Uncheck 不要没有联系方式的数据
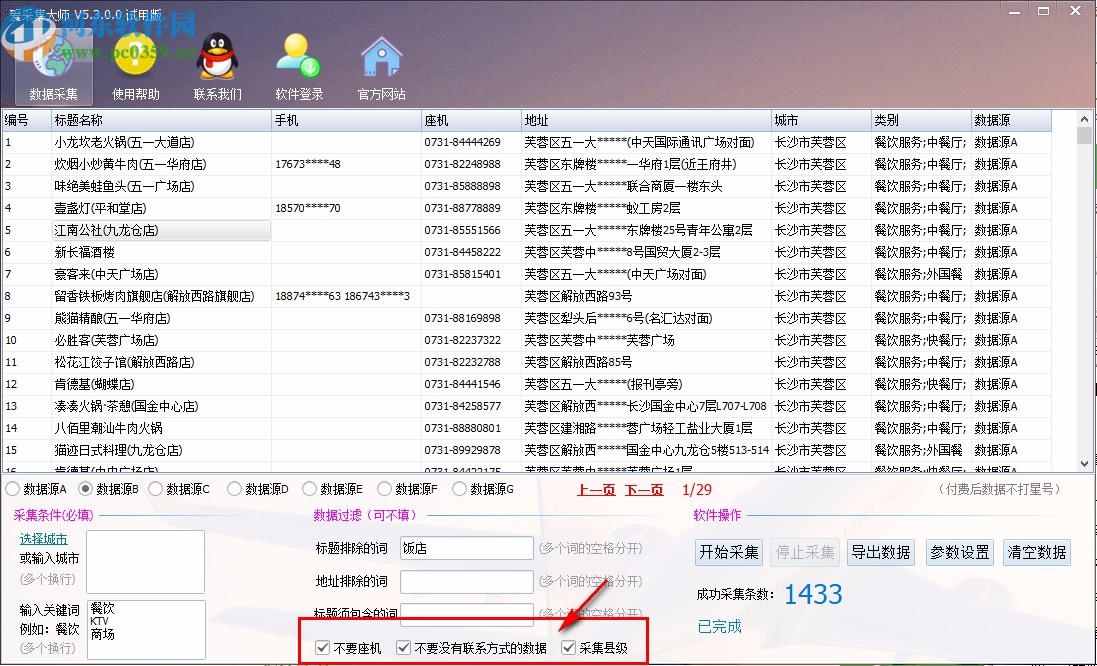The height and width of the screenshot is (666, 1097). click(x=402, y=646)
